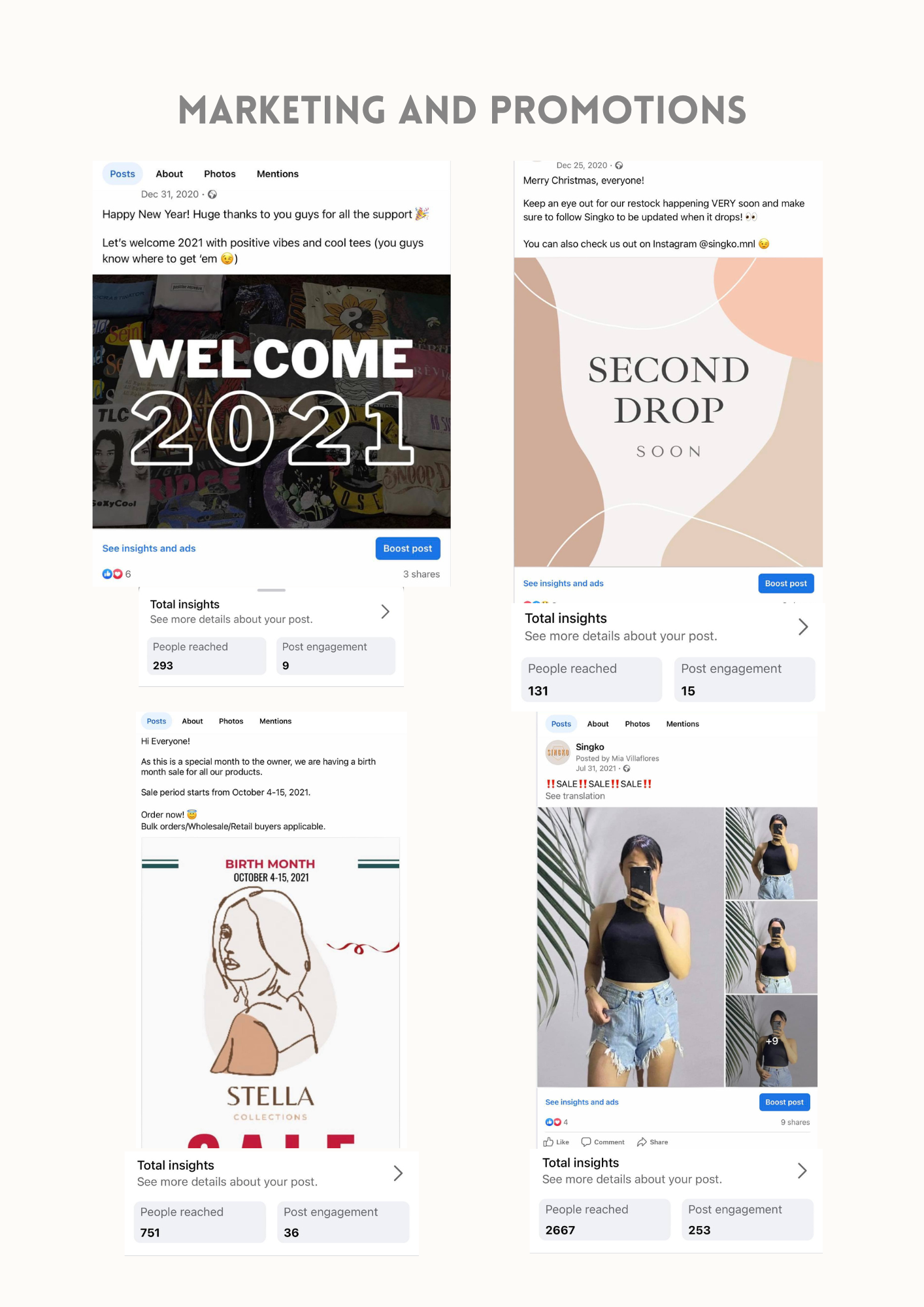Click reaction icons showing 6 on New Year post
Screen dimensions: 924x1307
coord(112,574)
